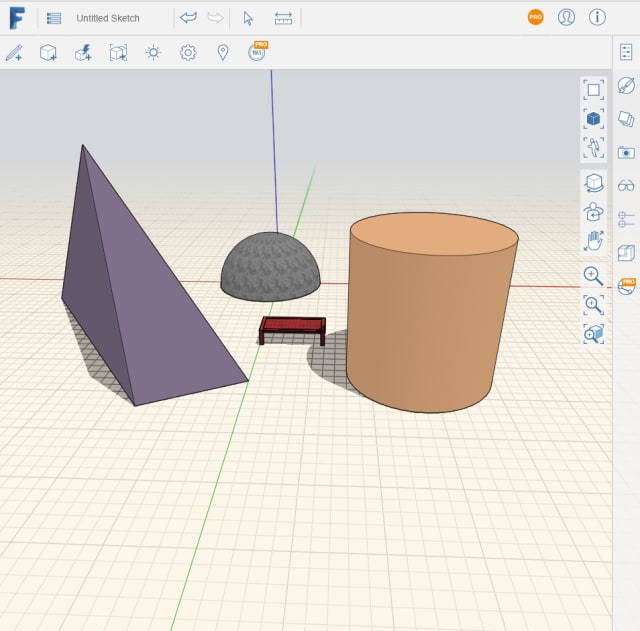Select the gray dome object
The image size is (640, 631).
(270, 267)
